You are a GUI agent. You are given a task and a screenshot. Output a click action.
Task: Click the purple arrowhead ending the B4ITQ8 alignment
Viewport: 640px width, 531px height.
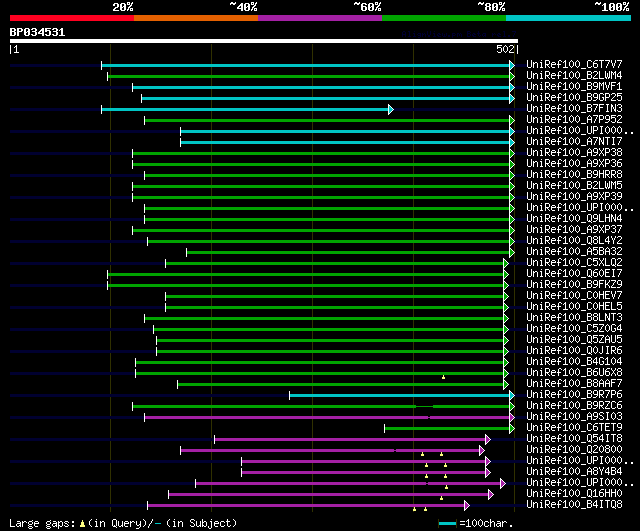tap(467, 506)
